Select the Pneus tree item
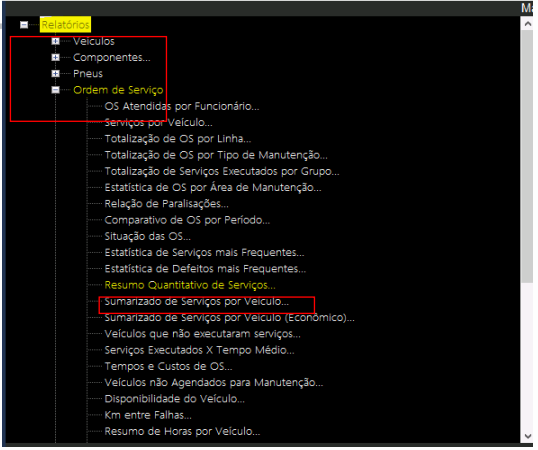Image resolution: width=538 pixels, height=450 pixels. pos(88,73)
